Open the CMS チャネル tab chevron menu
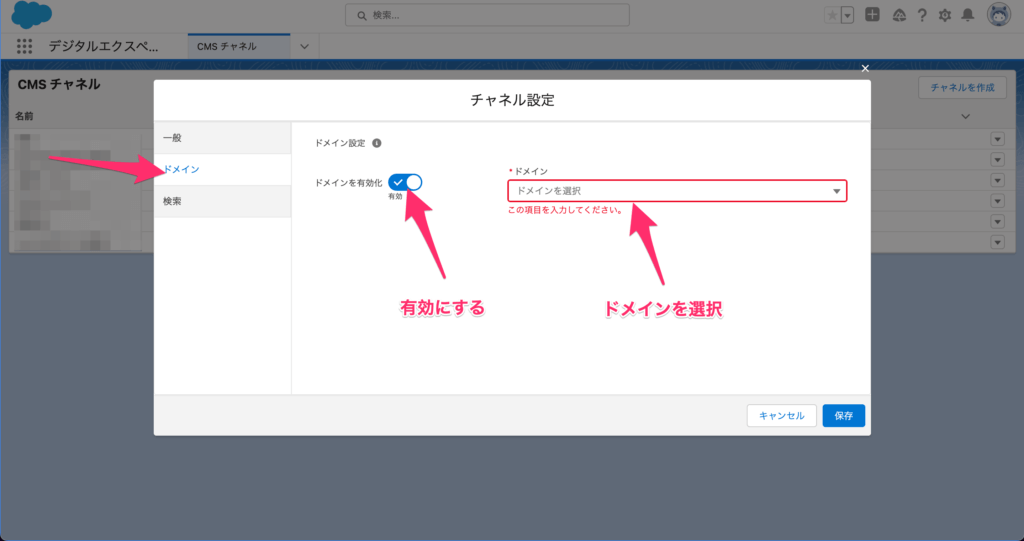The width and height of the screenshot is (1024, 541). point(305,46)
